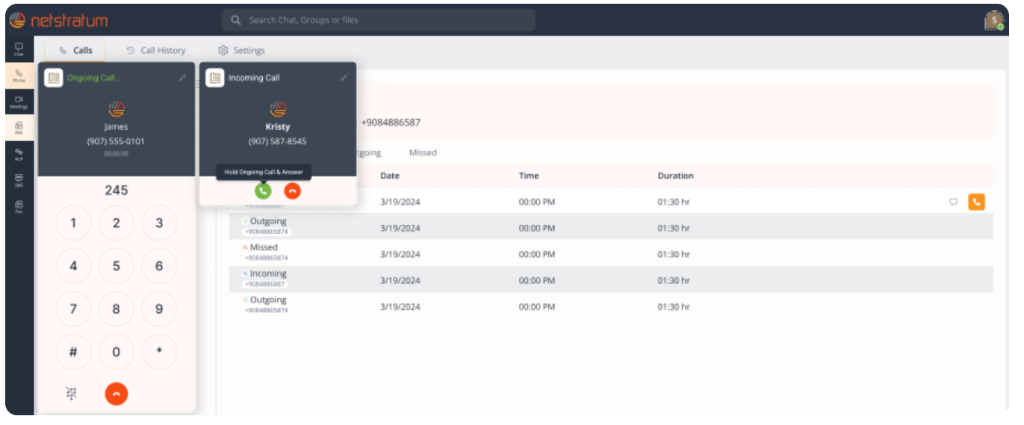This screenshot has width=1024, height=425.
Task: Select the ACP sidebar icon
Action: point(18,154)
